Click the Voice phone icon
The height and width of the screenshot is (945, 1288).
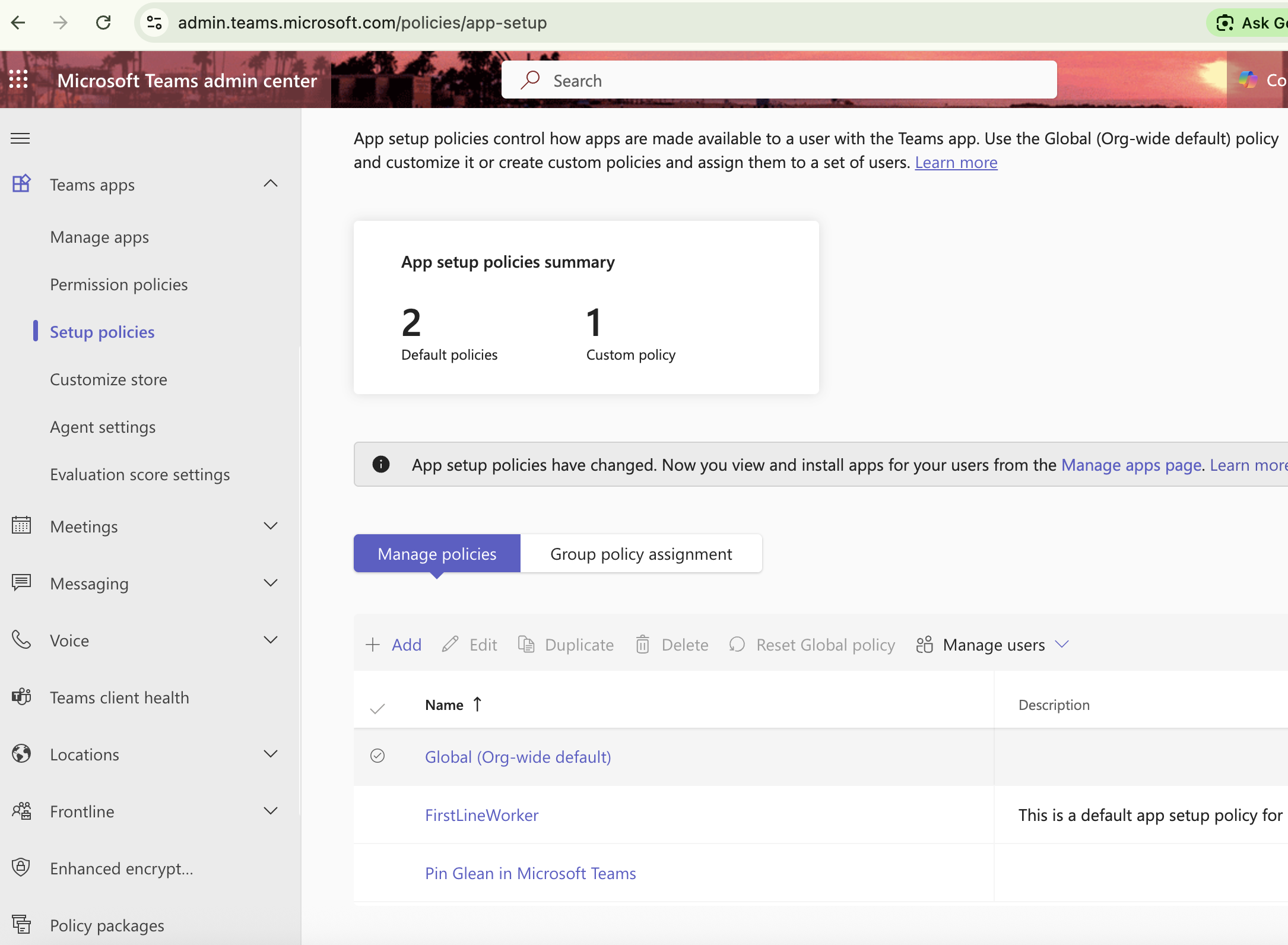click(x=21, y=639)
